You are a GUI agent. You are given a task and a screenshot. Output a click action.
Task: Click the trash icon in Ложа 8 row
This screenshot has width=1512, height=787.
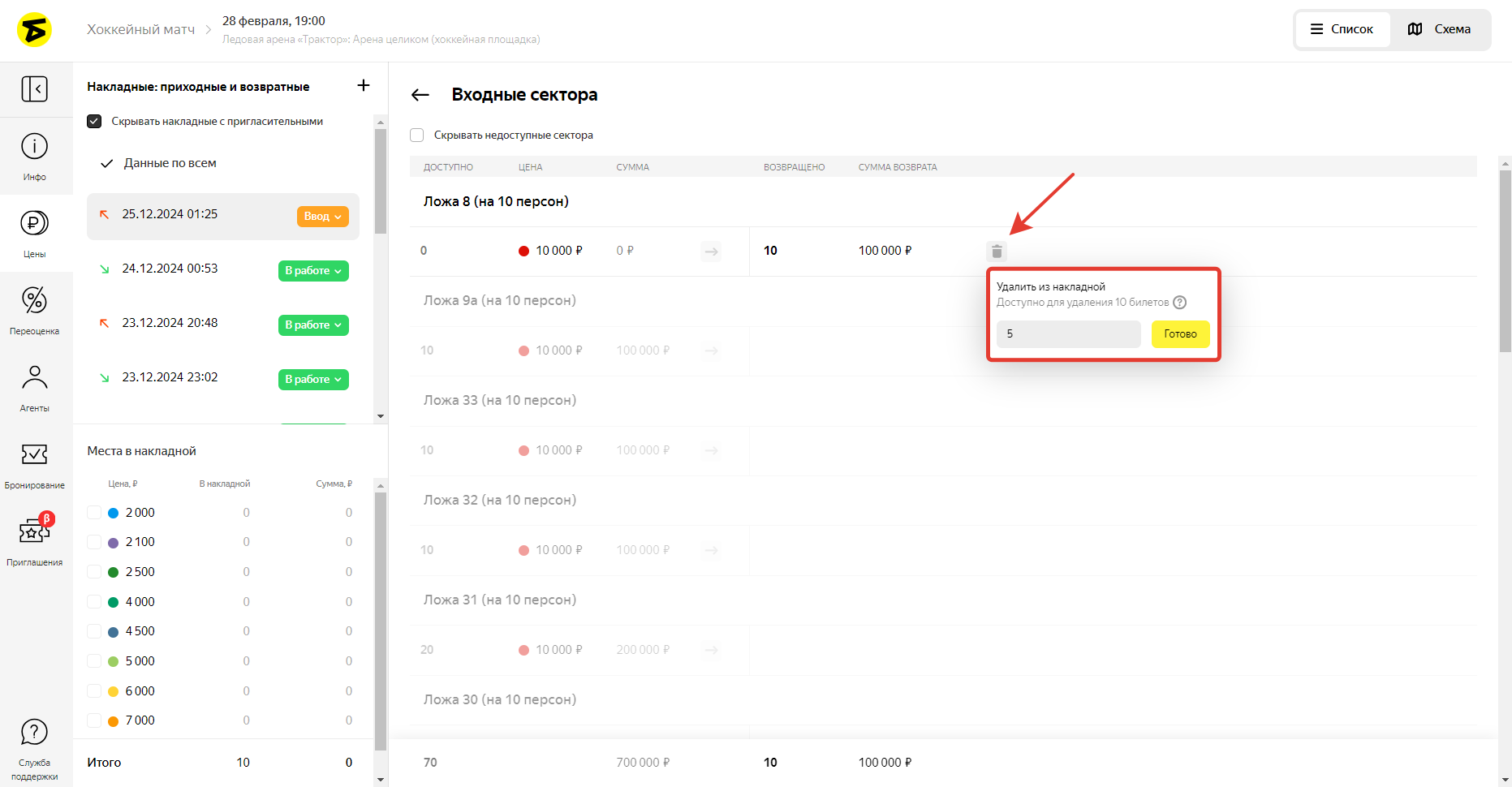(997, 252)
